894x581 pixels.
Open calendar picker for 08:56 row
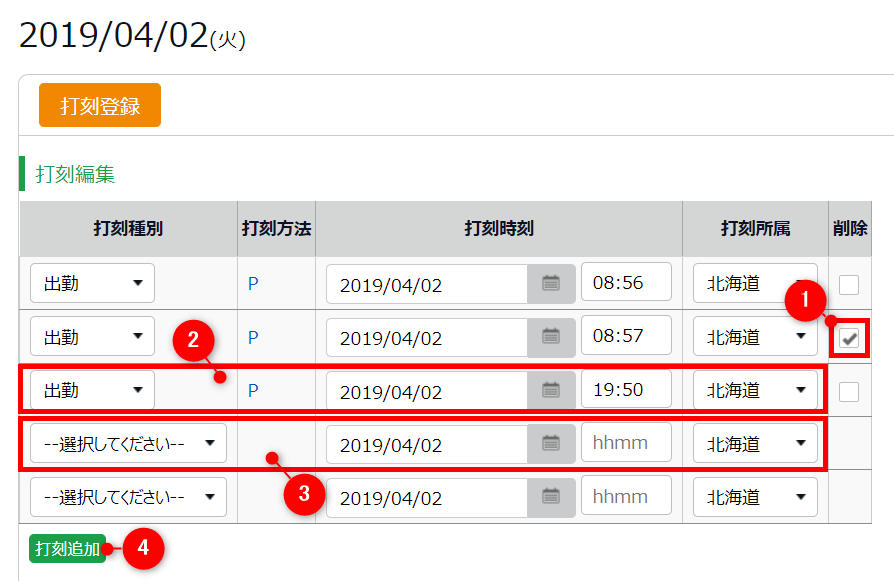click(x=551, y=284)
